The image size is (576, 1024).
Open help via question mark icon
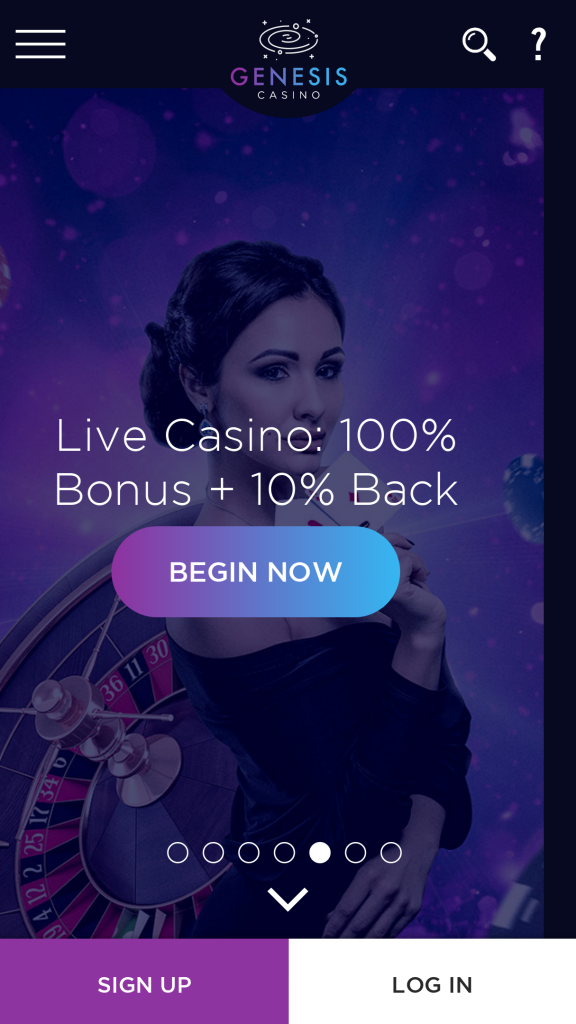point(537,44)
